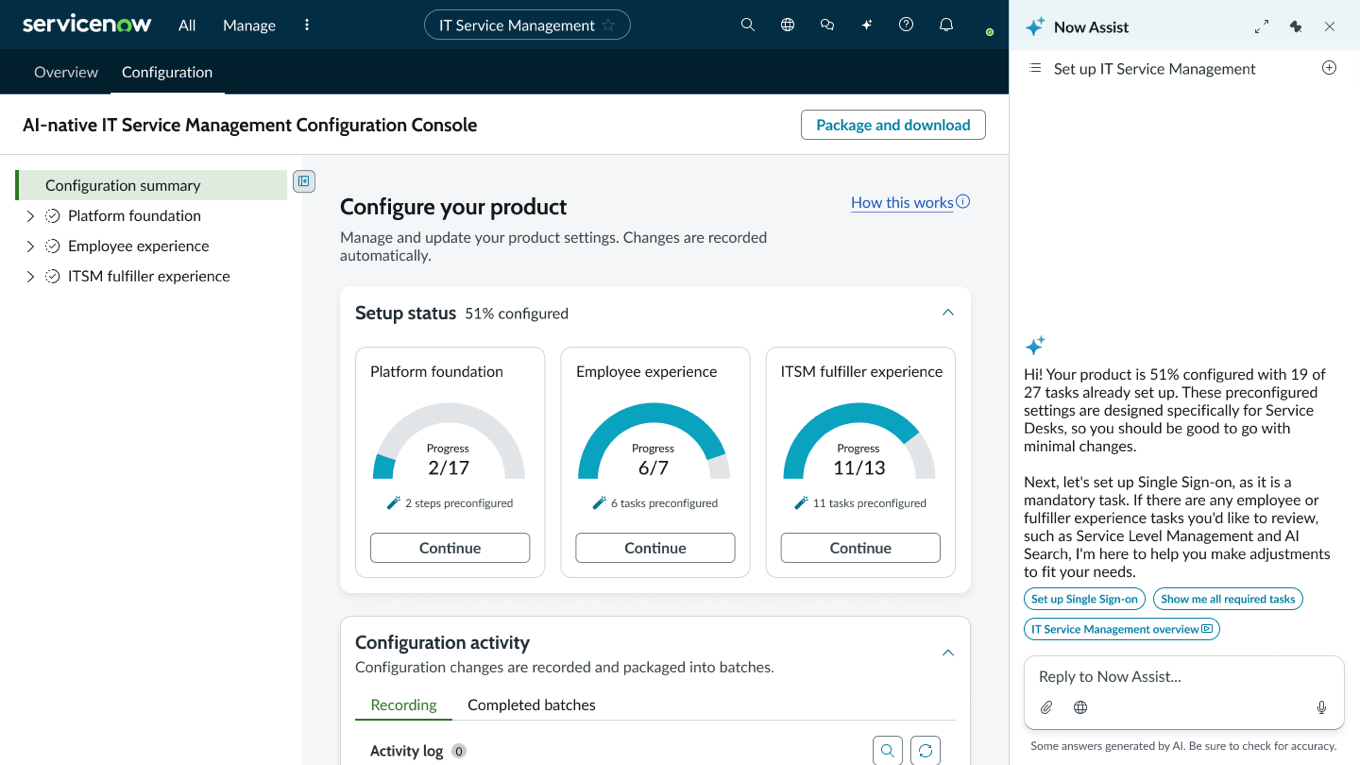
Task: Continue the Platform foundation setup
Action: (450, 548)
